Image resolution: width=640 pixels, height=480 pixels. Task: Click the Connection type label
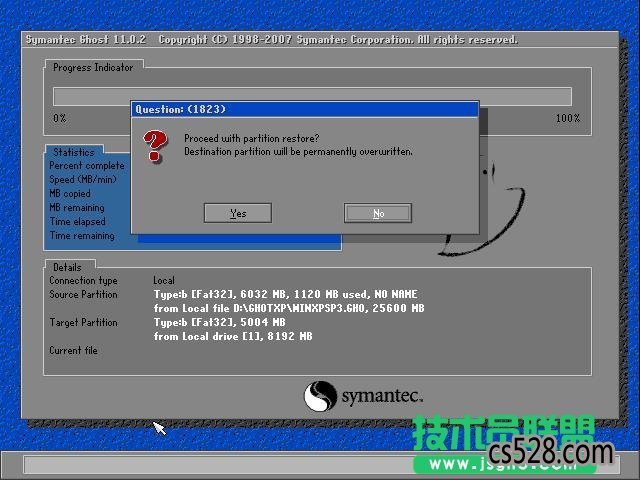(83, 280)
